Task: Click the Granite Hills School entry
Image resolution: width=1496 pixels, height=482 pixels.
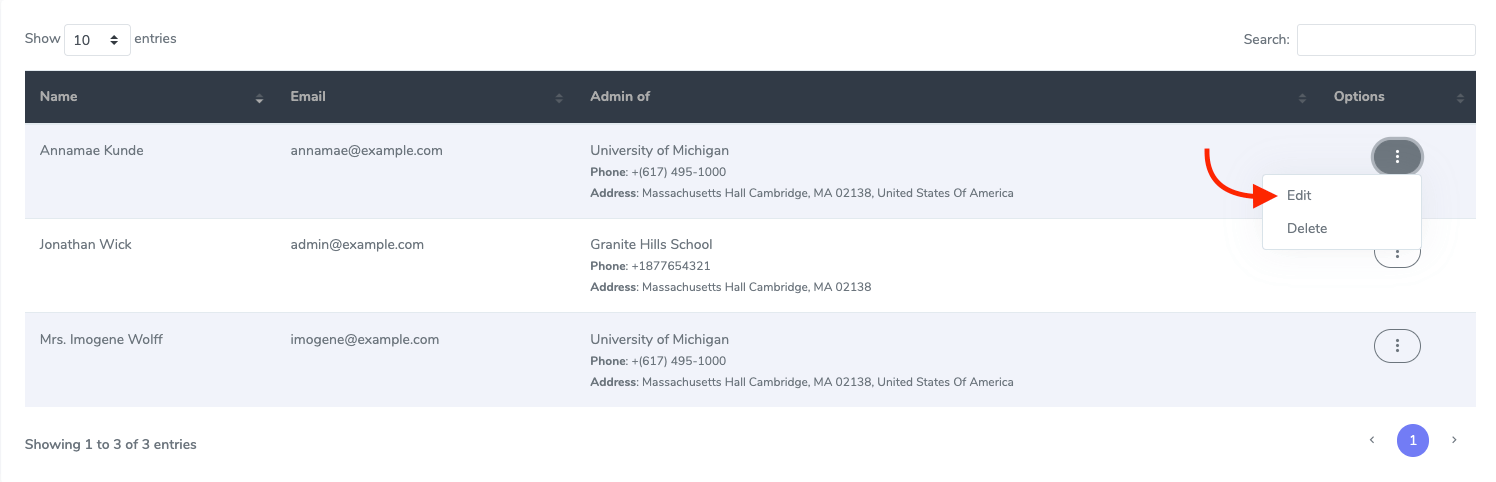Action: 651,245
